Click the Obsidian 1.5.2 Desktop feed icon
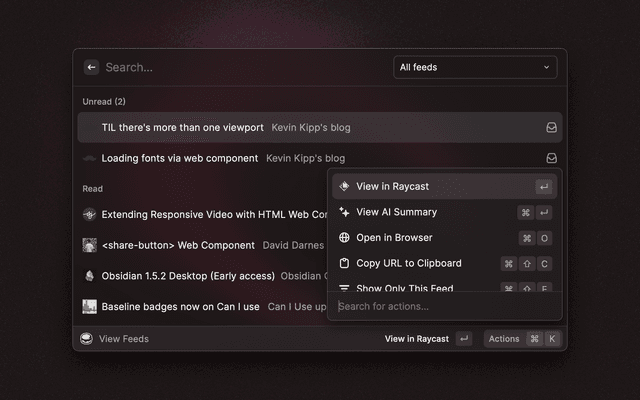This screenshot has width=640, height=400. tap(89, 276)
